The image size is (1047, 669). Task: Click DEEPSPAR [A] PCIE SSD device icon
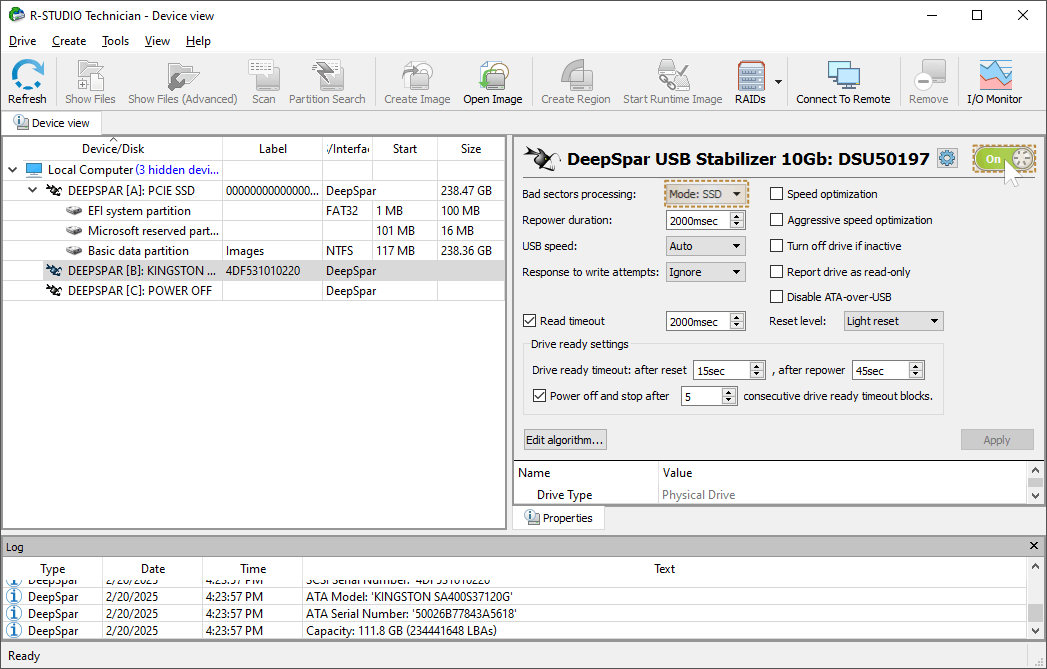pyautogui.click(x=54, y=190)
